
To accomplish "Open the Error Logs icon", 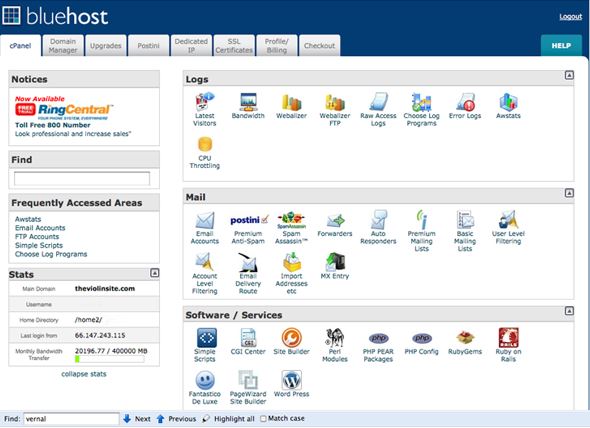I will [x=465, y=102].
